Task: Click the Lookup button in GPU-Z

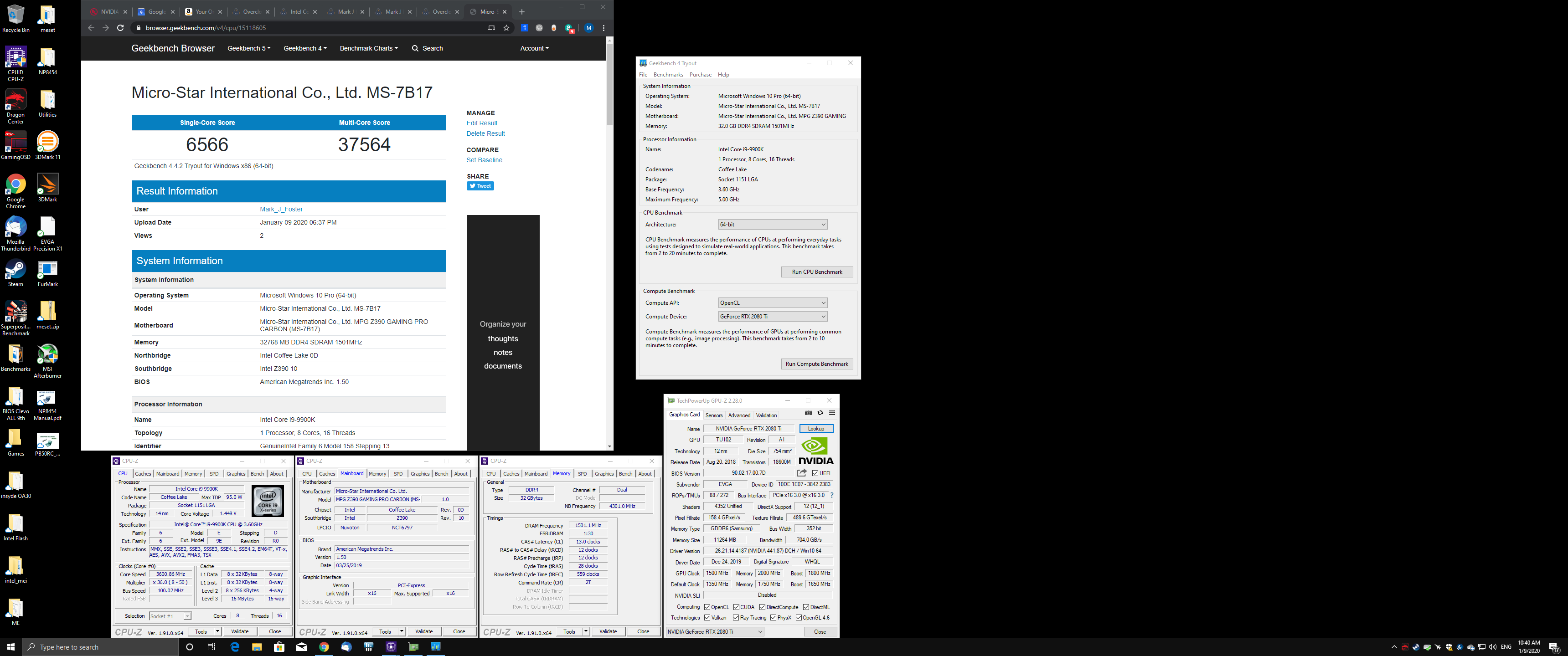Action: coord(815,429)
